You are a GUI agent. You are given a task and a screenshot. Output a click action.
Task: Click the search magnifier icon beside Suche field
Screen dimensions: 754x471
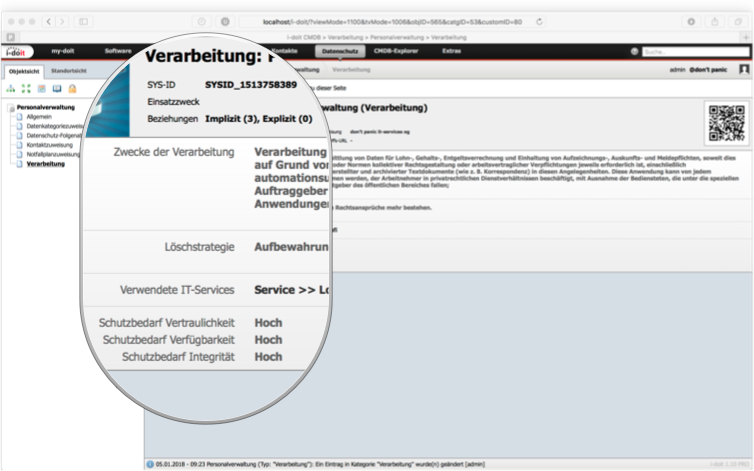tap(635, 51)
